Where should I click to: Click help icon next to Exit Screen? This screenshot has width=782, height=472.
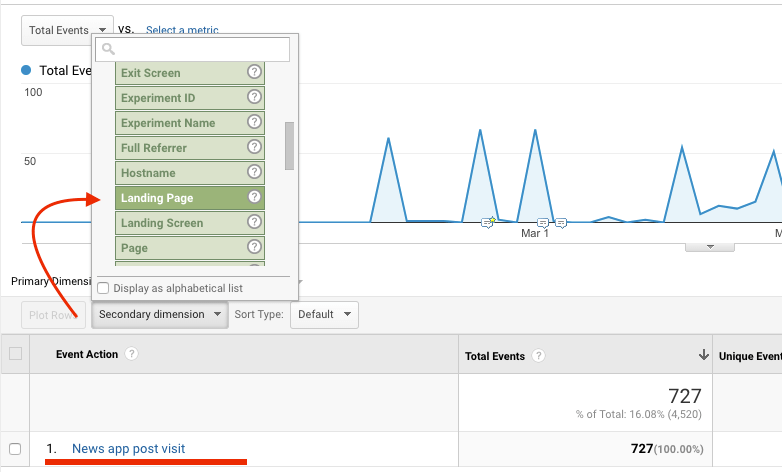[254, 72]
